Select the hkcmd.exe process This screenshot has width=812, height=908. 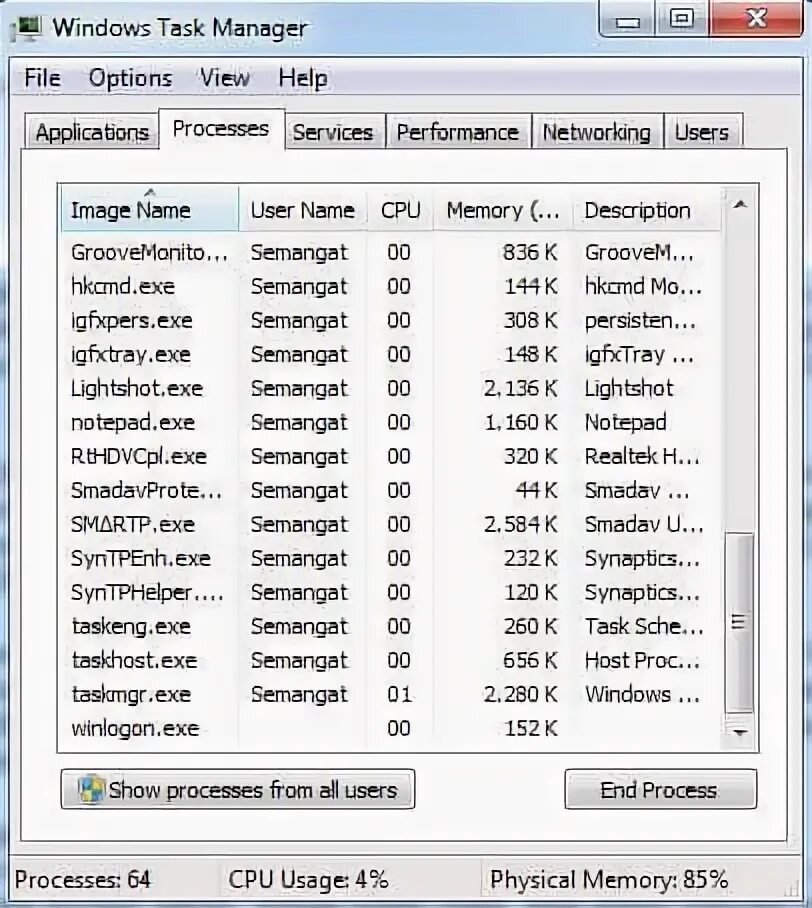[391, 286]
